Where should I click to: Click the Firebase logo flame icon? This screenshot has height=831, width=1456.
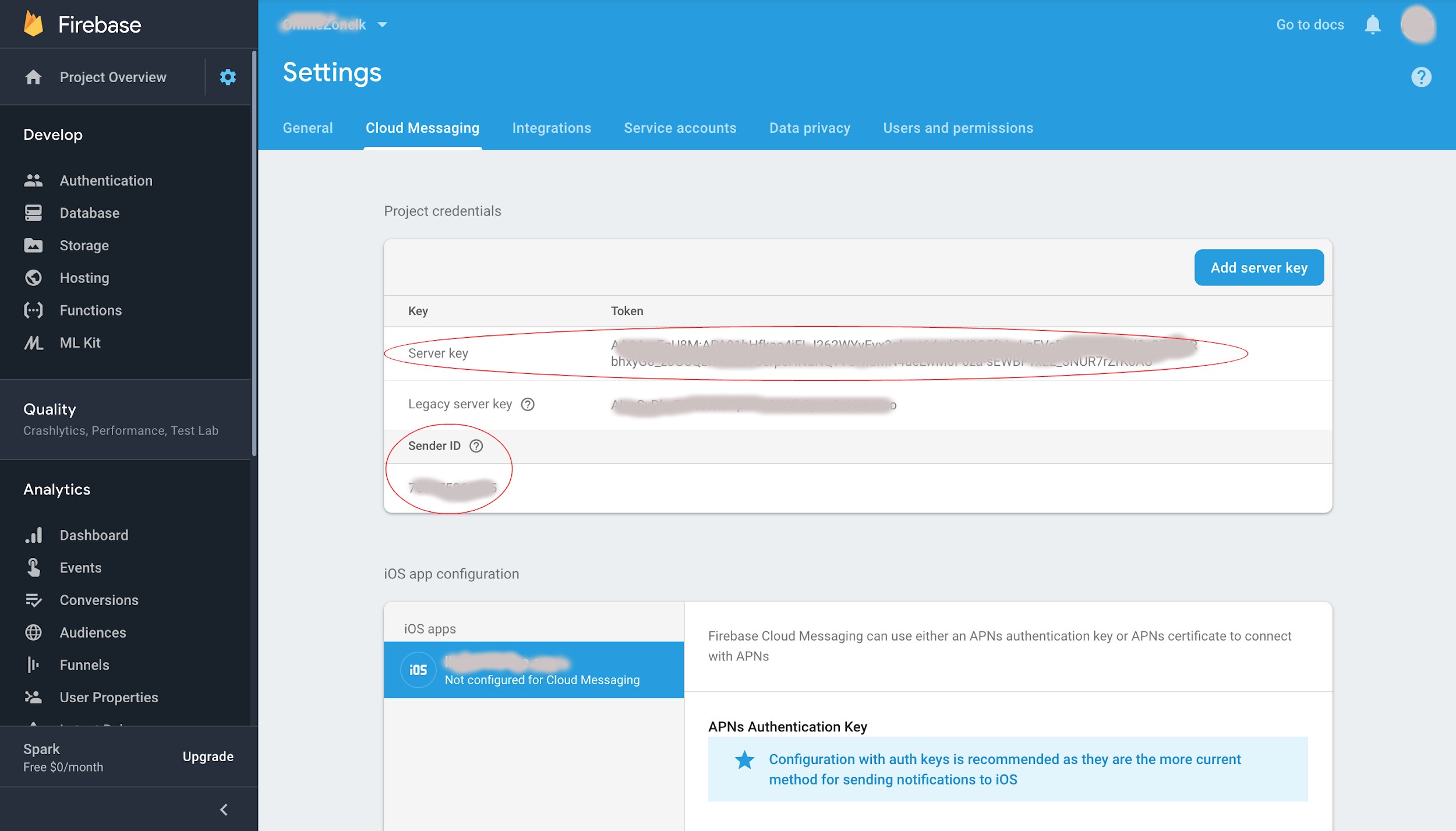pyautogui.click(x=33, y=24)
